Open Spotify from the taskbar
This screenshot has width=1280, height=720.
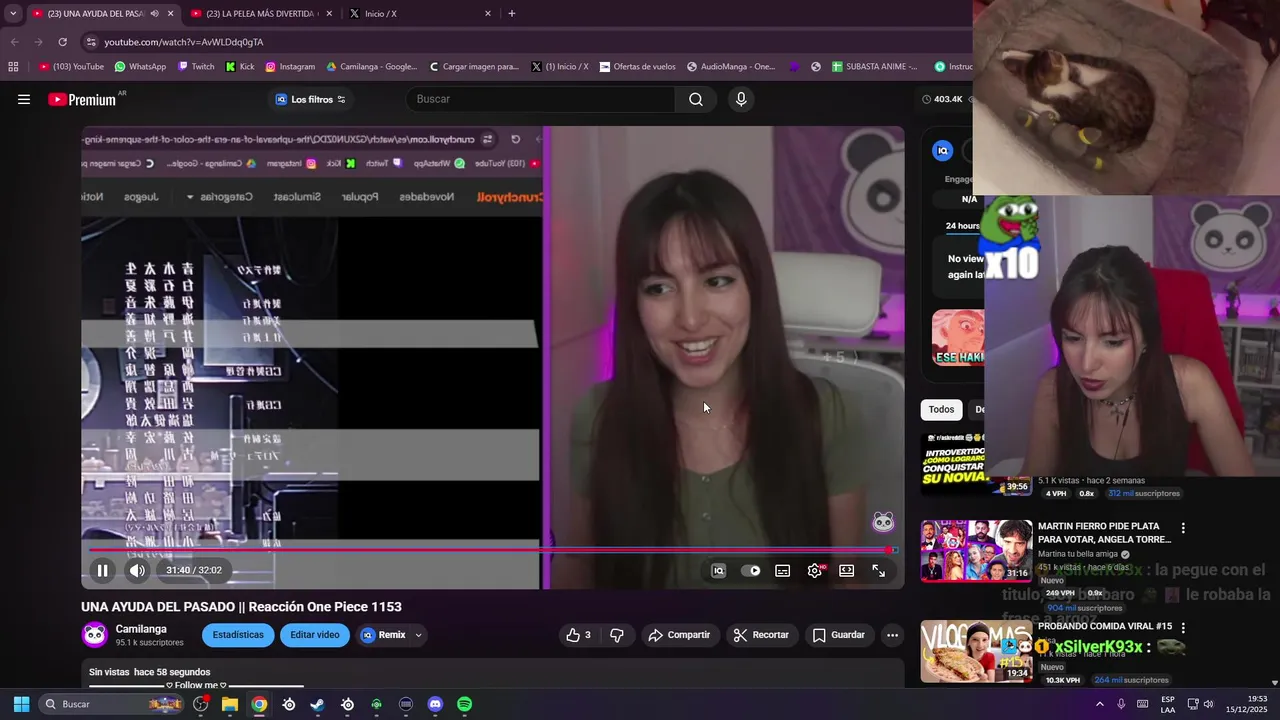[465, 704]
